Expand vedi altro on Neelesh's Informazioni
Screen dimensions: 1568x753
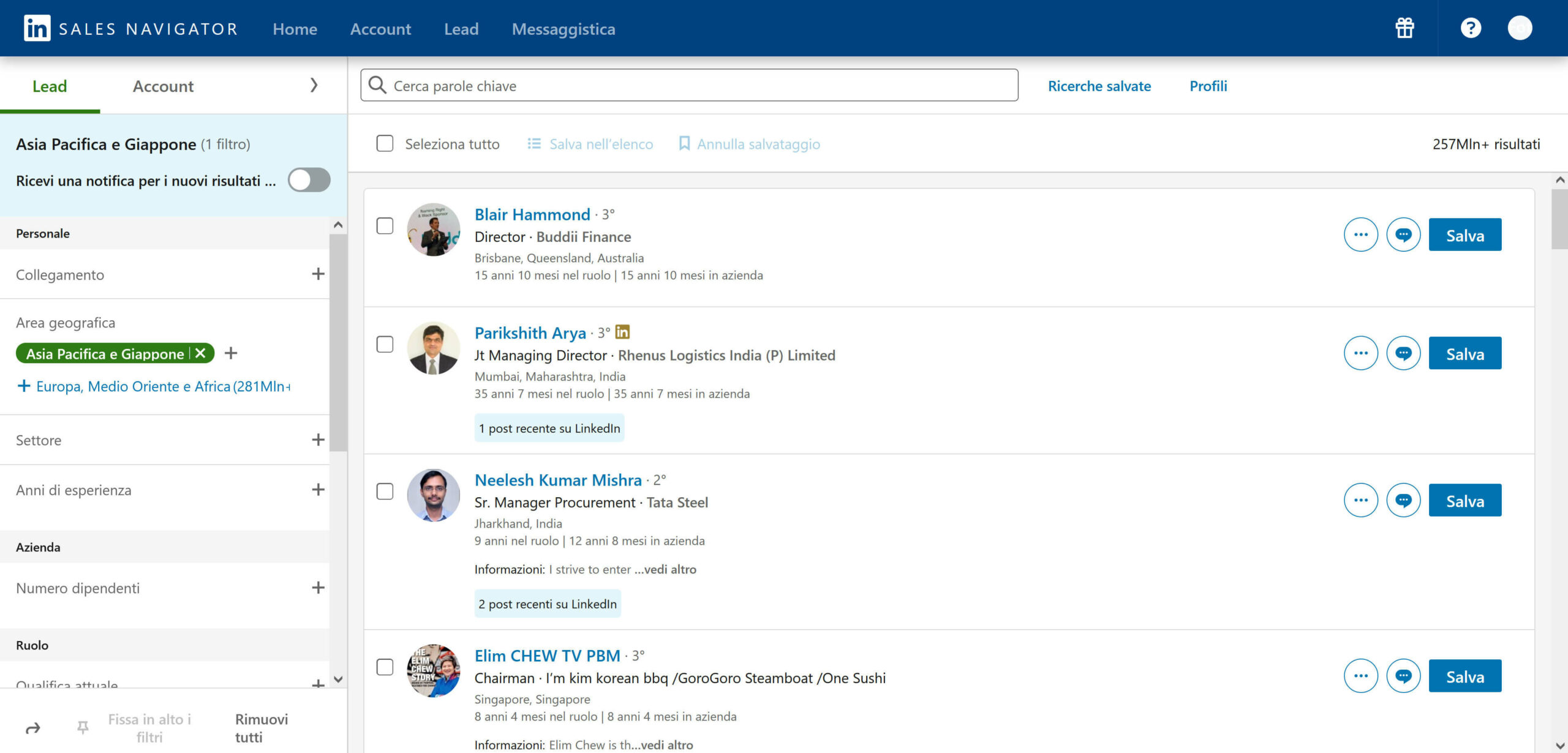click(x=666, y=569)
